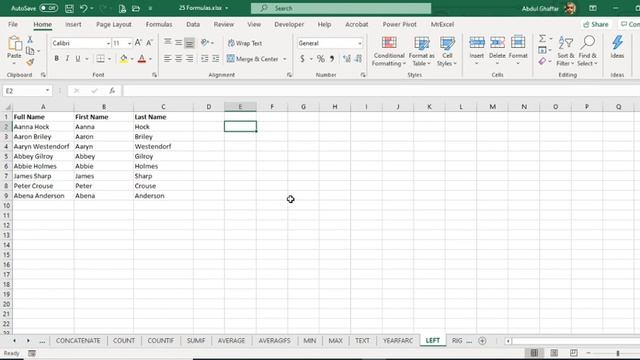640x360 pixels.
Task: Click the Save icon in title bar
Action: point(69,8)
